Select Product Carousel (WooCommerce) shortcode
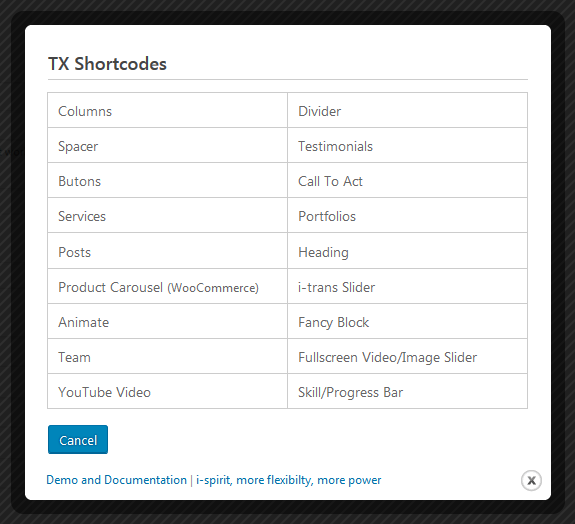The height and width of the screenshot is (524, 575). 167,286
